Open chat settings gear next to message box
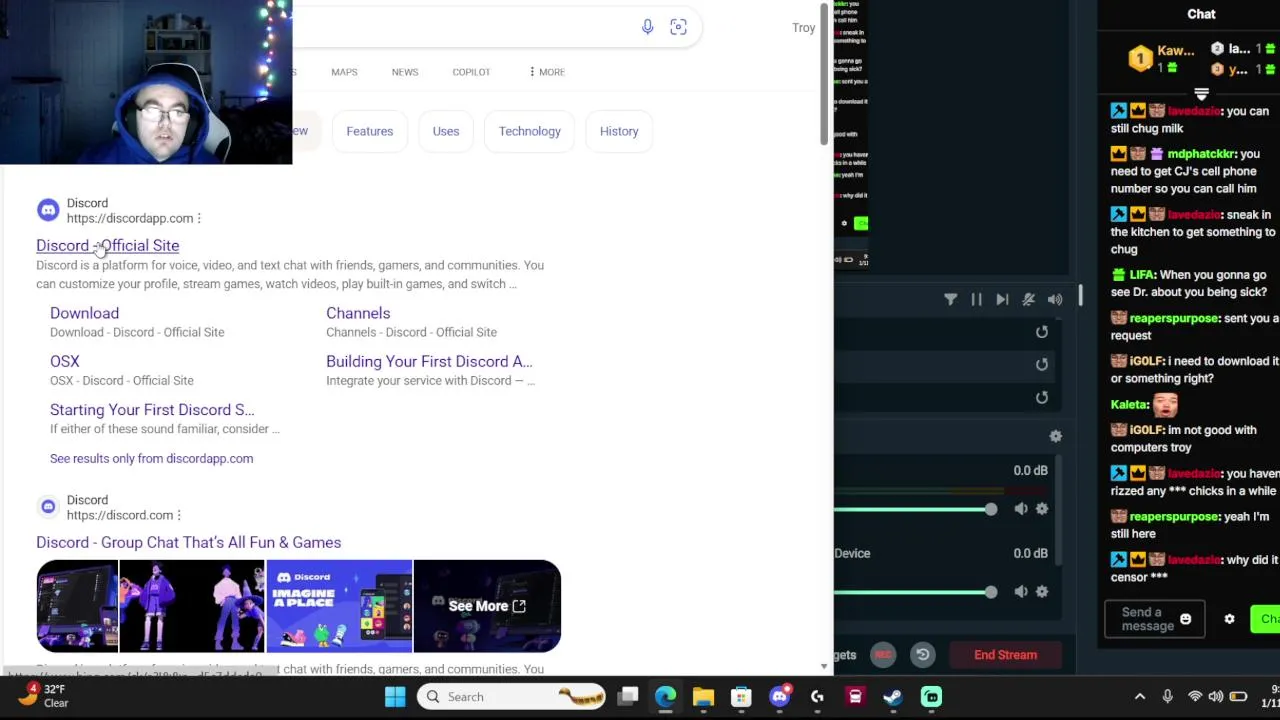Viewport: 1280px width, 720px height. click(x=1229, y=619)
